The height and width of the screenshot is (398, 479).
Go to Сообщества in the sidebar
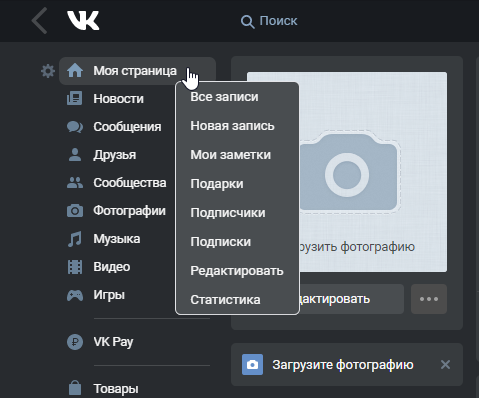click(x=130, y=183)
